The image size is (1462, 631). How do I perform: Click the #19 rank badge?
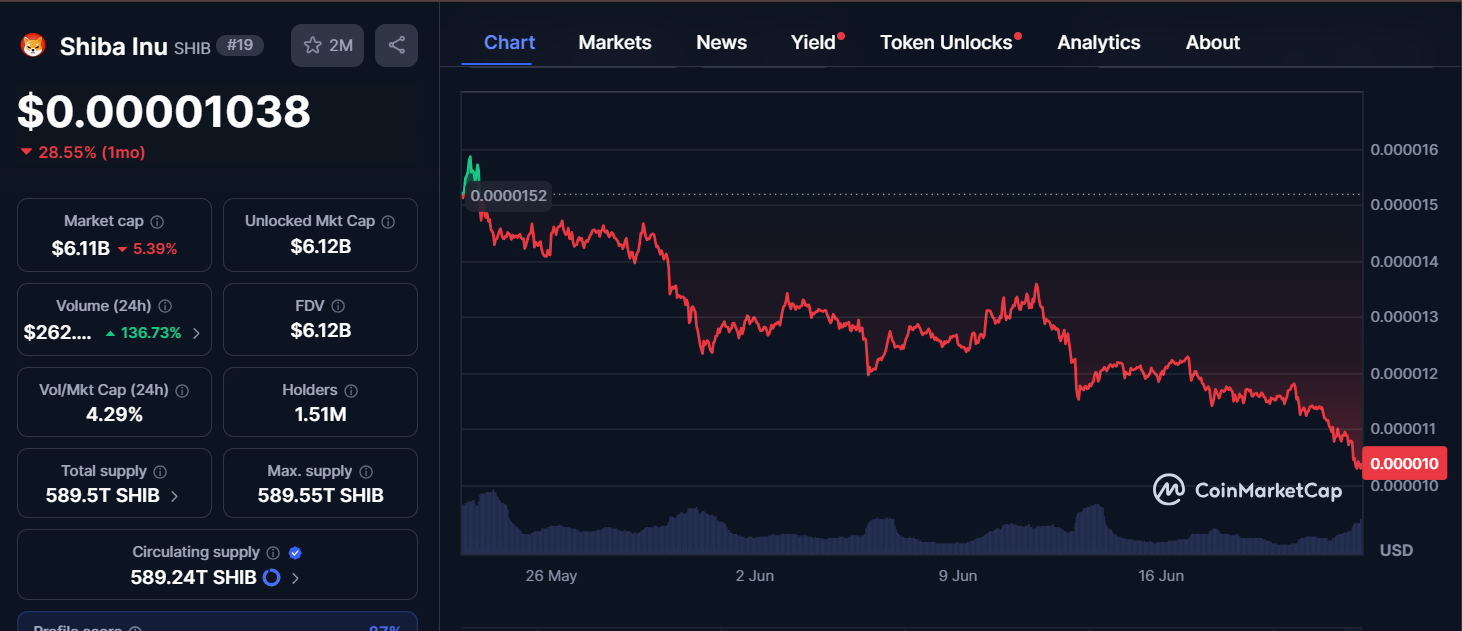pyautogui.click(x=240, y=46)
